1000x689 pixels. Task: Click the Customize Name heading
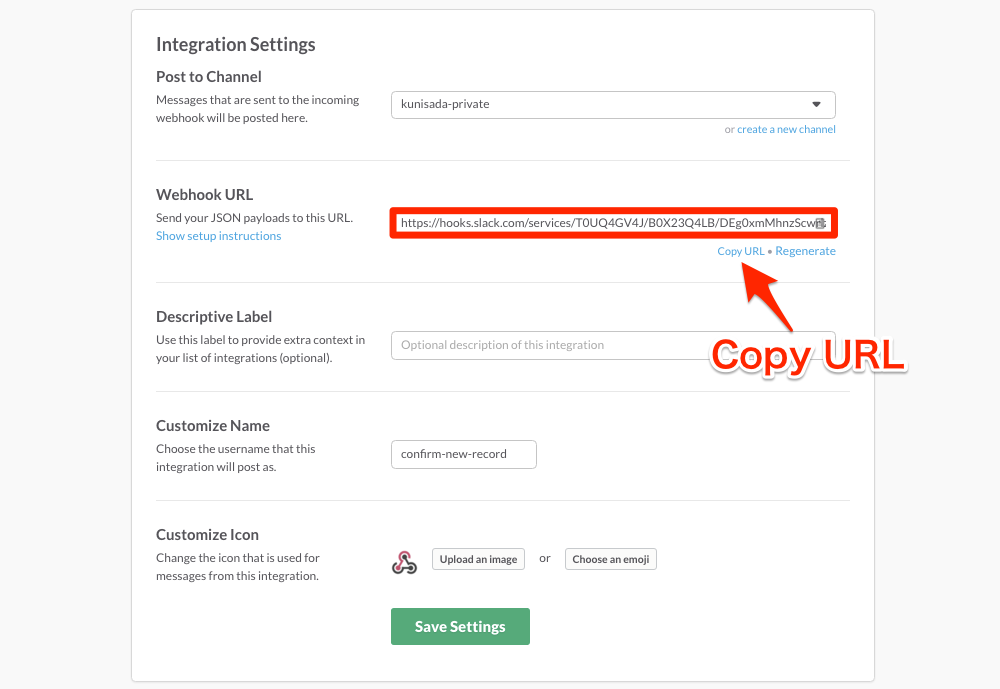click(212, 426)
